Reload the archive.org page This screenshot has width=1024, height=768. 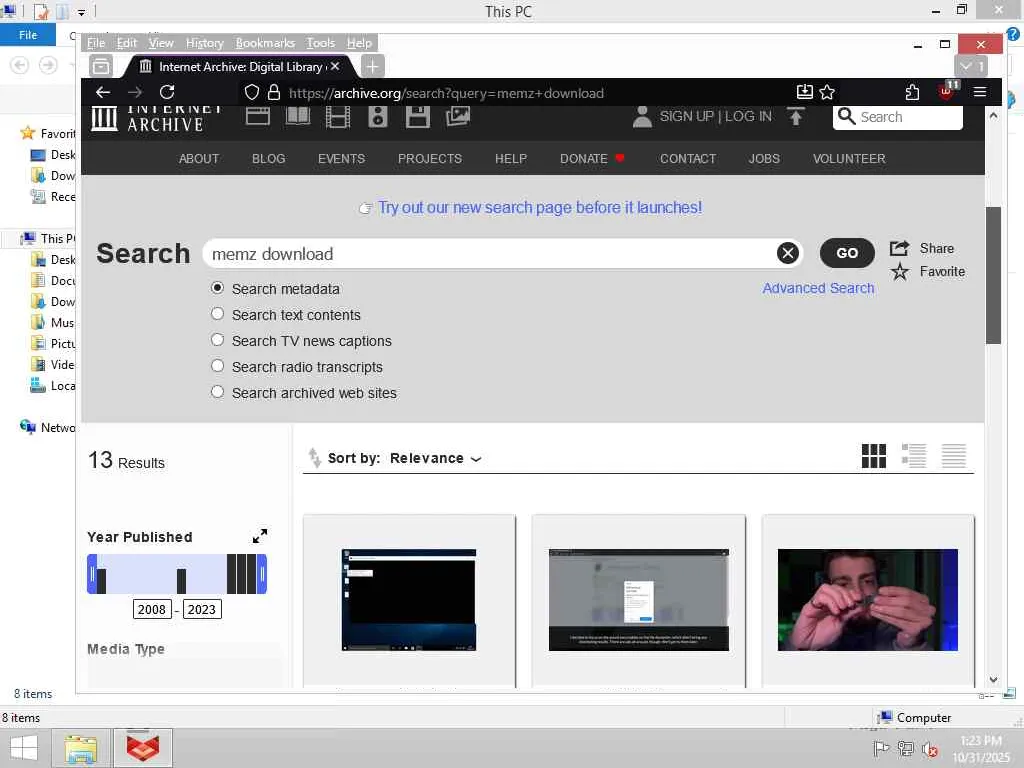[167, 92]
